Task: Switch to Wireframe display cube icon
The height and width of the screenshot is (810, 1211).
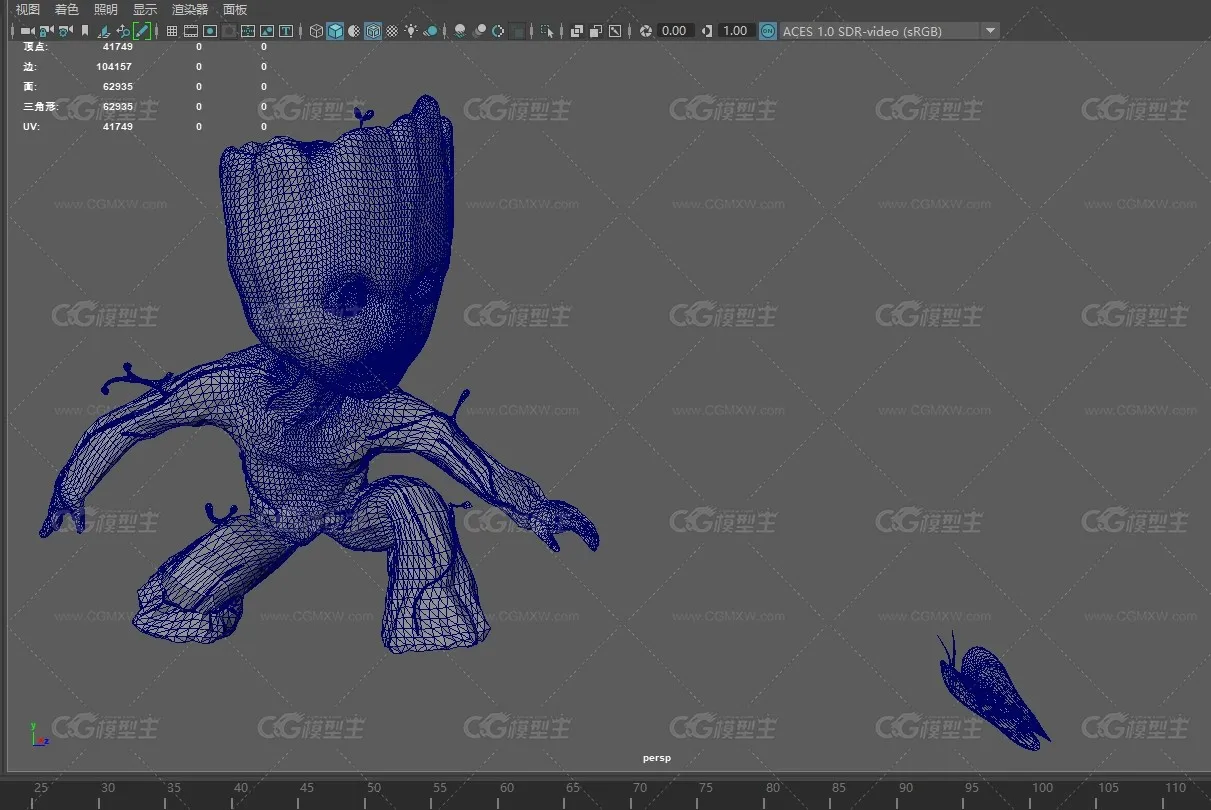Action: [316, 31]
